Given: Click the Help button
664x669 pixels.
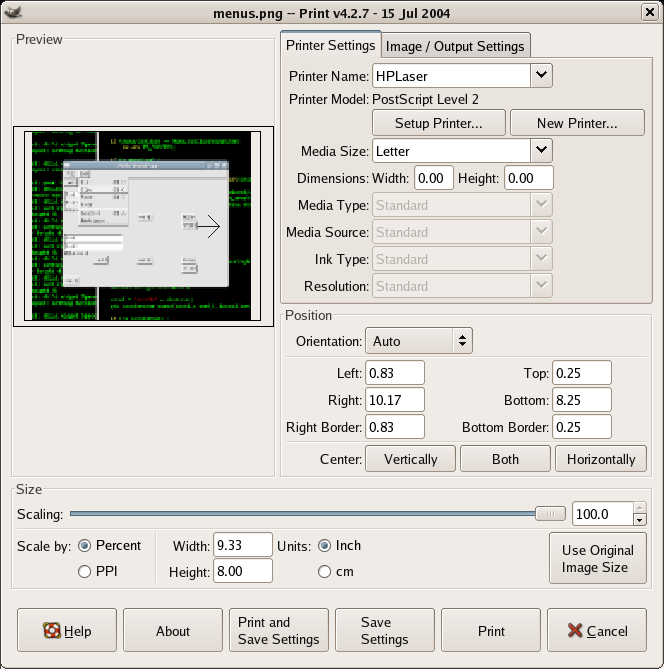Looking at the screenshot, I should click(x=67, y=631).
